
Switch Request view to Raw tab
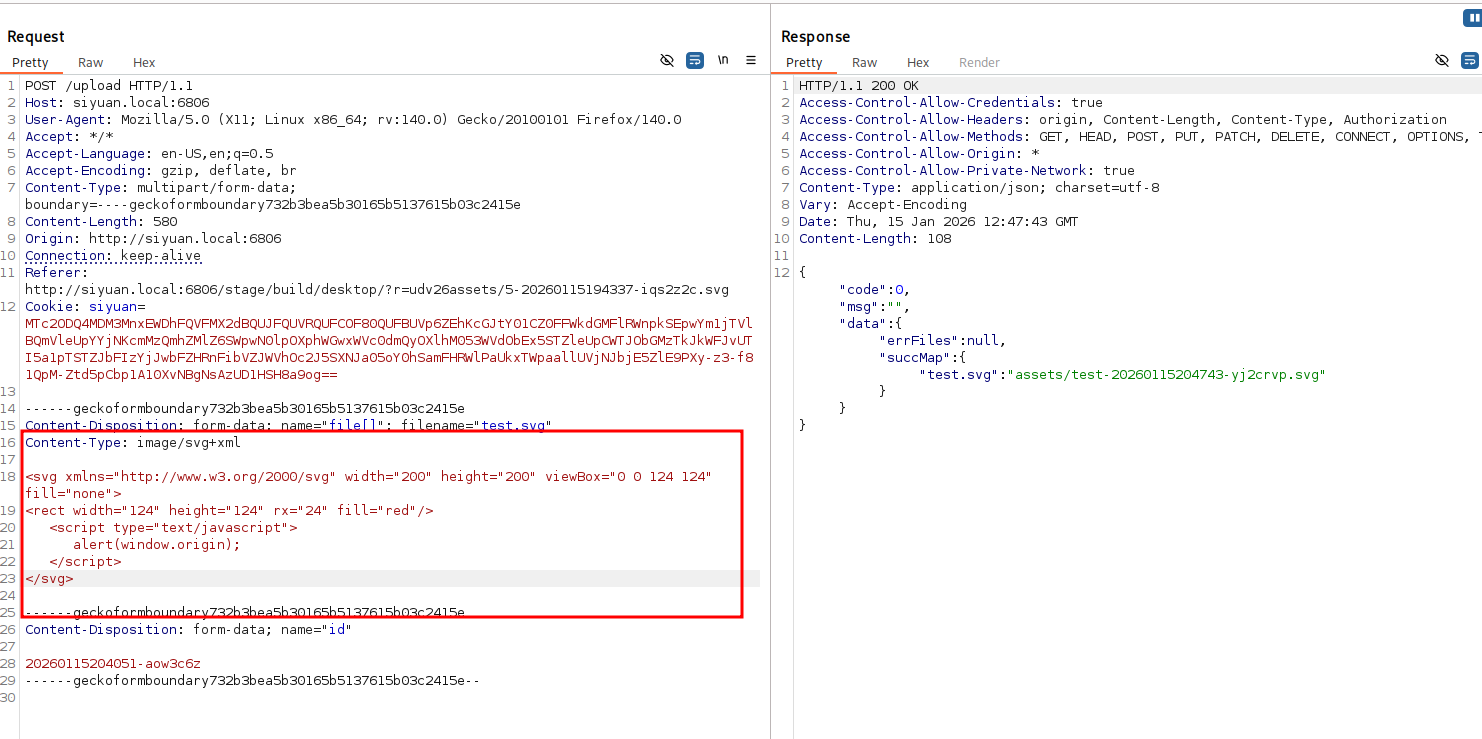click(90, 62)
